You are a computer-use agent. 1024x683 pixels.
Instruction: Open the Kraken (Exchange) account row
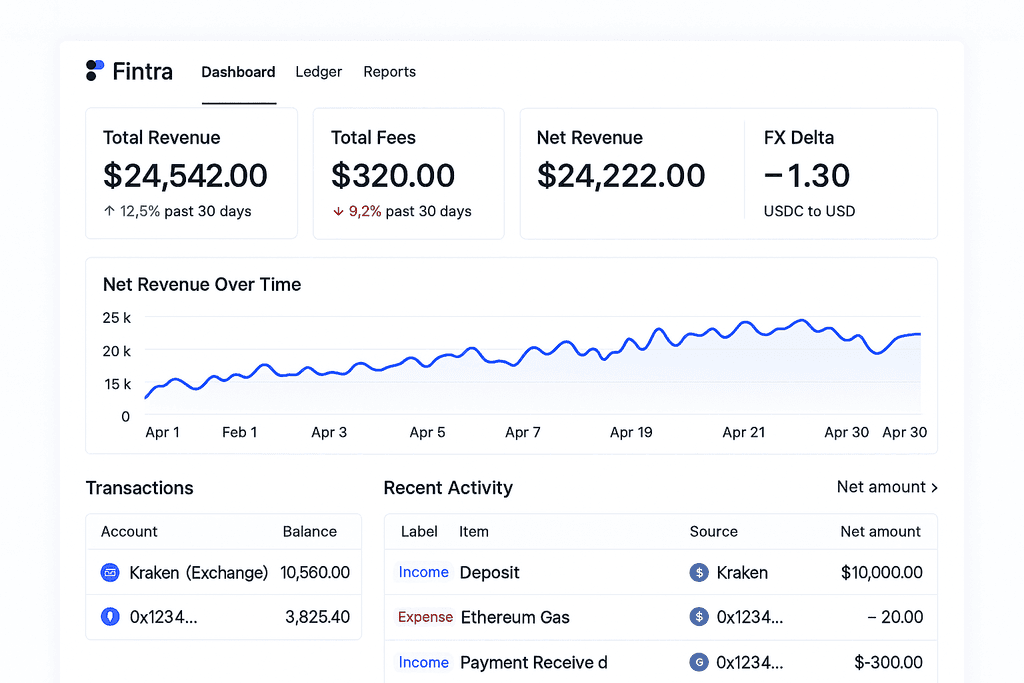(x=224, y=573)
